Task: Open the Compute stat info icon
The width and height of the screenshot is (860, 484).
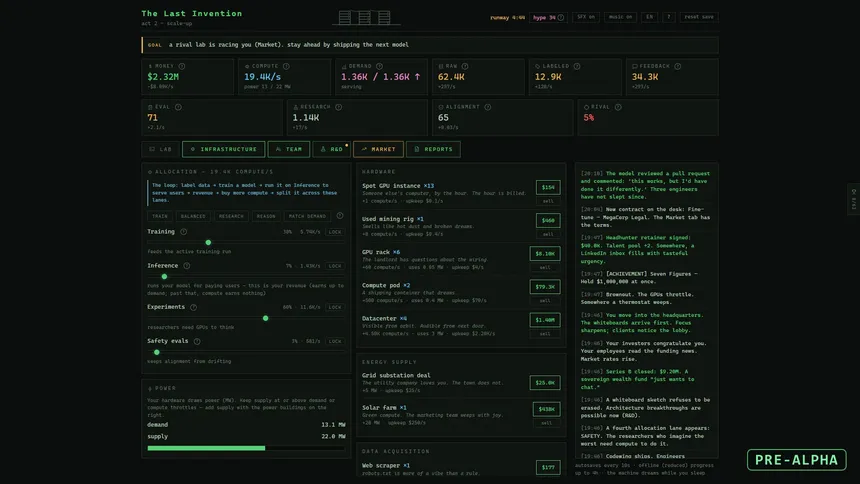Action: [286, 66]
